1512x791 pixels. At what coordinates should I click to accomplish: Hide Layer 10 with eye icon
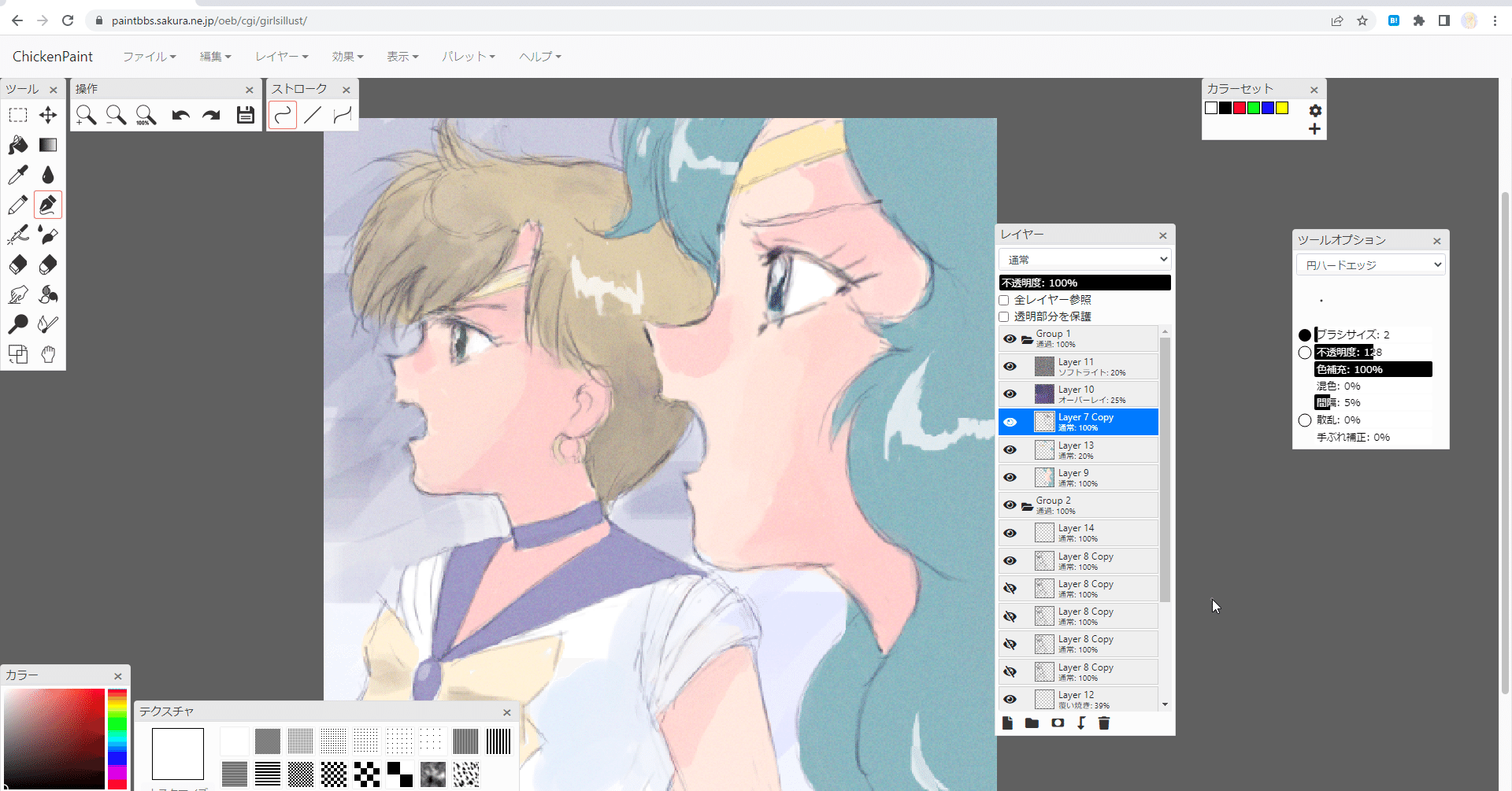(x=1010, y=394)
